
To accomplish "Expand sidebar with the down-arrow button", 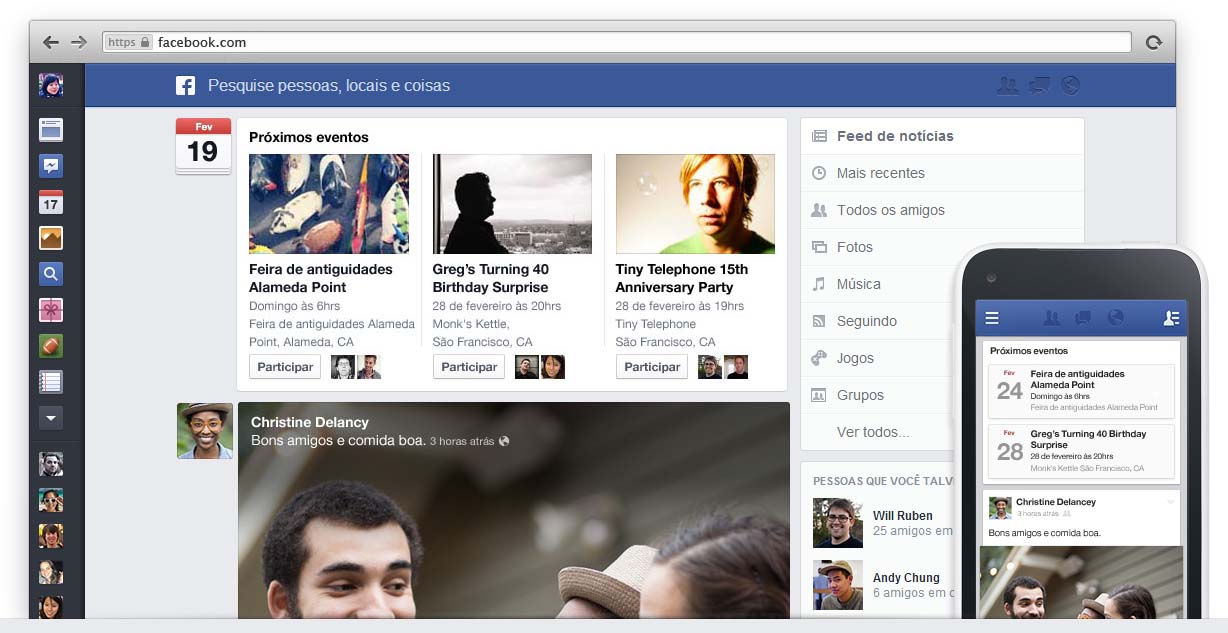I will point(51,418).
